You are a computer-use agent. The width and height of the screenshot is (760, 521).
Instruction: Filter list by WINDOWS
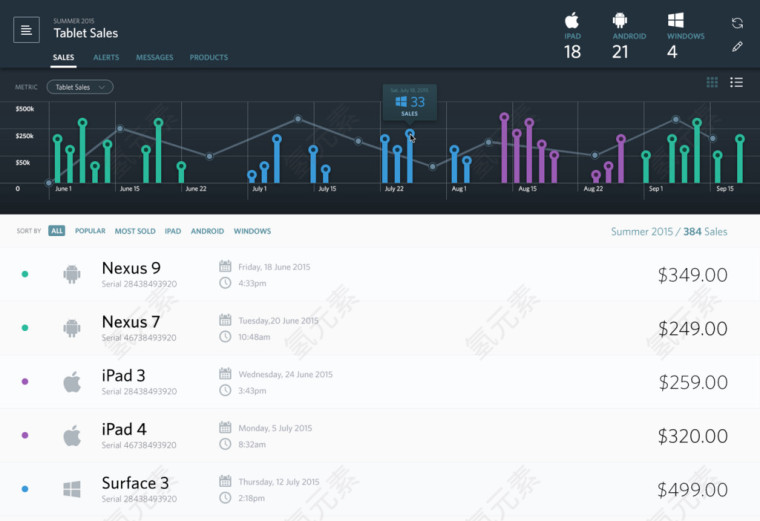point(253,231)
